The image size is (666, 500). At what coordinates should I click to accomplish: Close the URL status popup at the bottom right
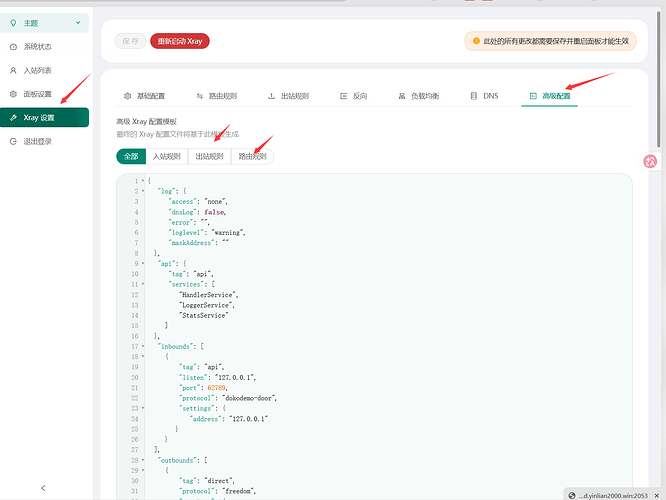pyautogui.click(x=656, y=496)
